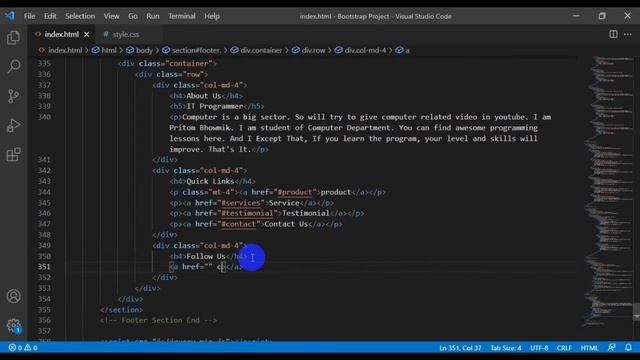Open the Selection menu
Screen dimensions: 640x360
tap(80, 16)
